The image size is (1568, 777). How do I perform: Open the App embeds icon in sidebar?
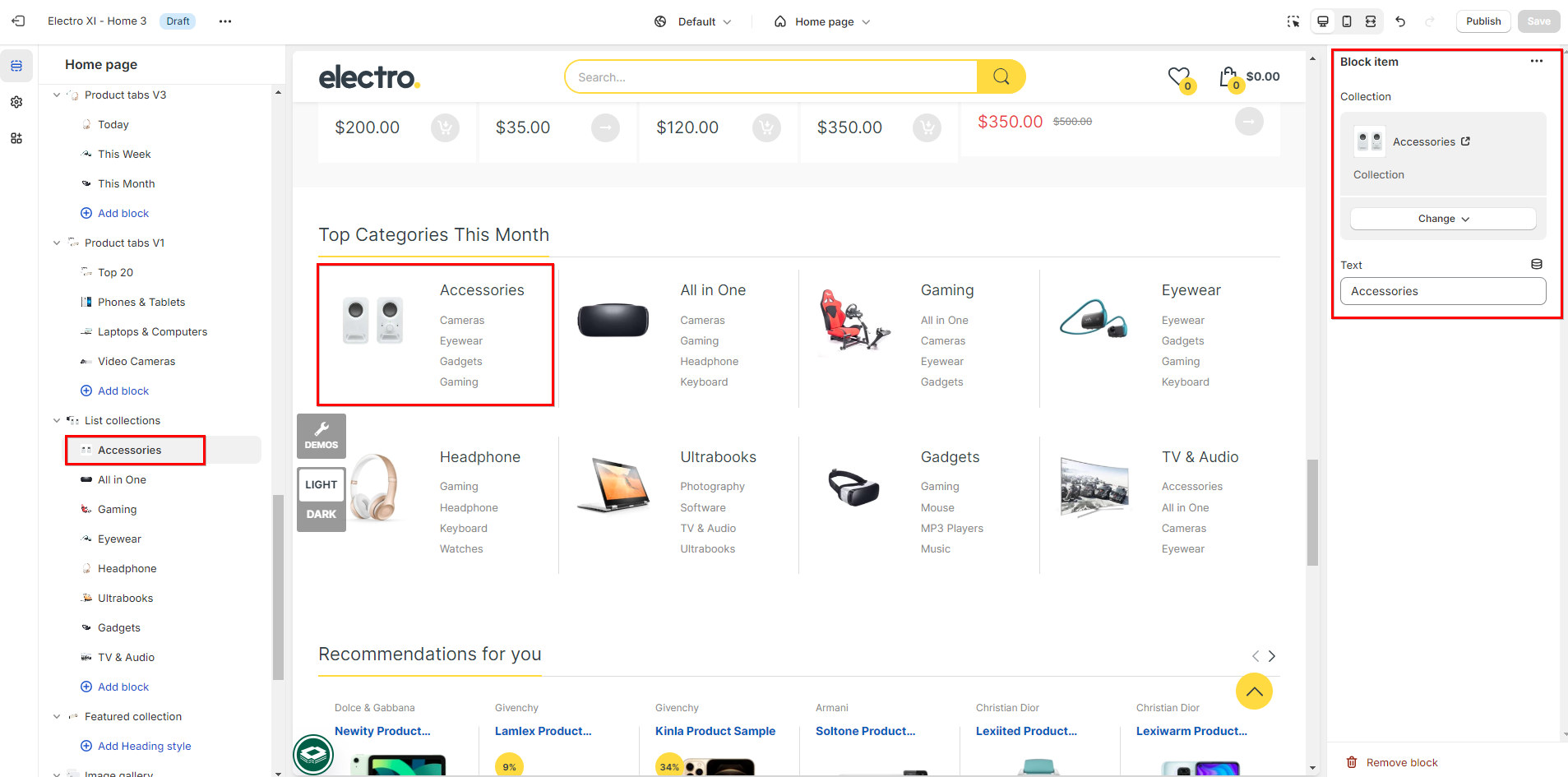16,138
